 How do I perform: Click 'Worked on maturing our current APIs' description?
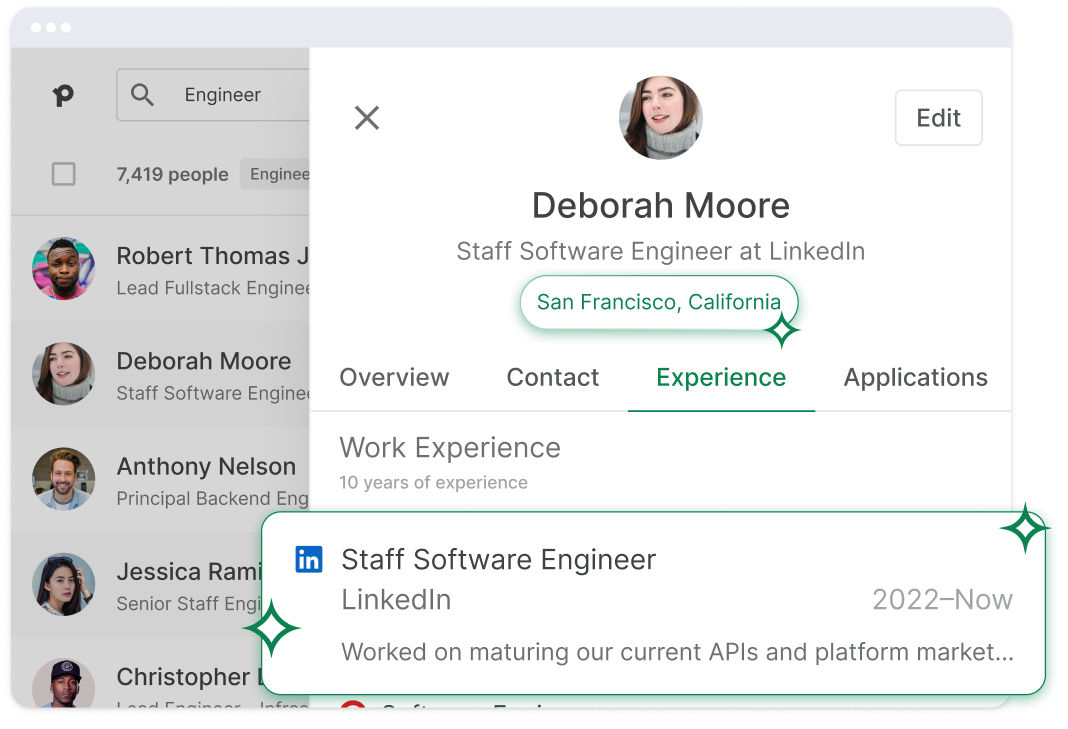(678, 653)
